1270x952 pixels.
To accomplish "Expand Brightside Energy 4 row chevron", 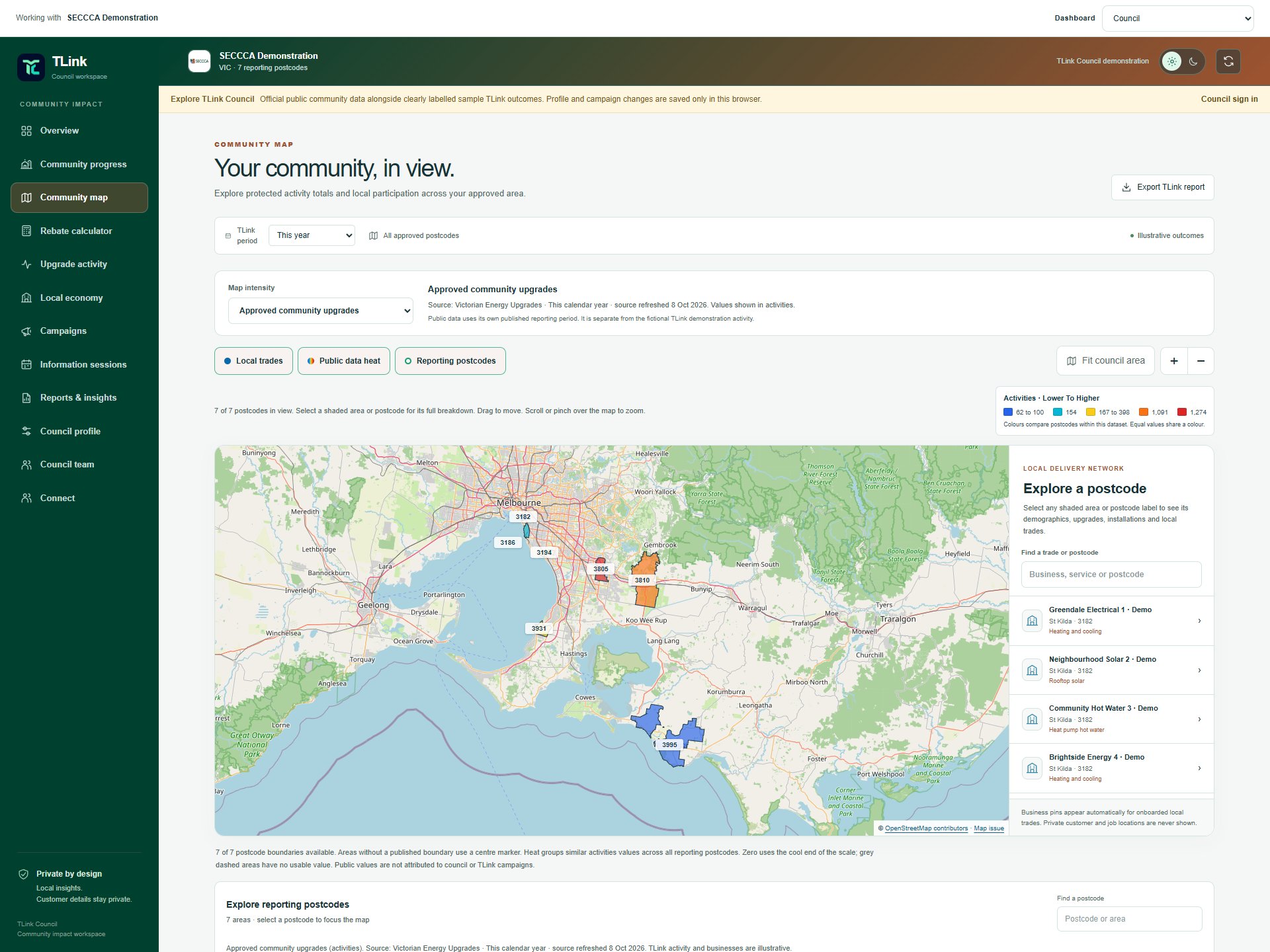I will coord(1199,768).
